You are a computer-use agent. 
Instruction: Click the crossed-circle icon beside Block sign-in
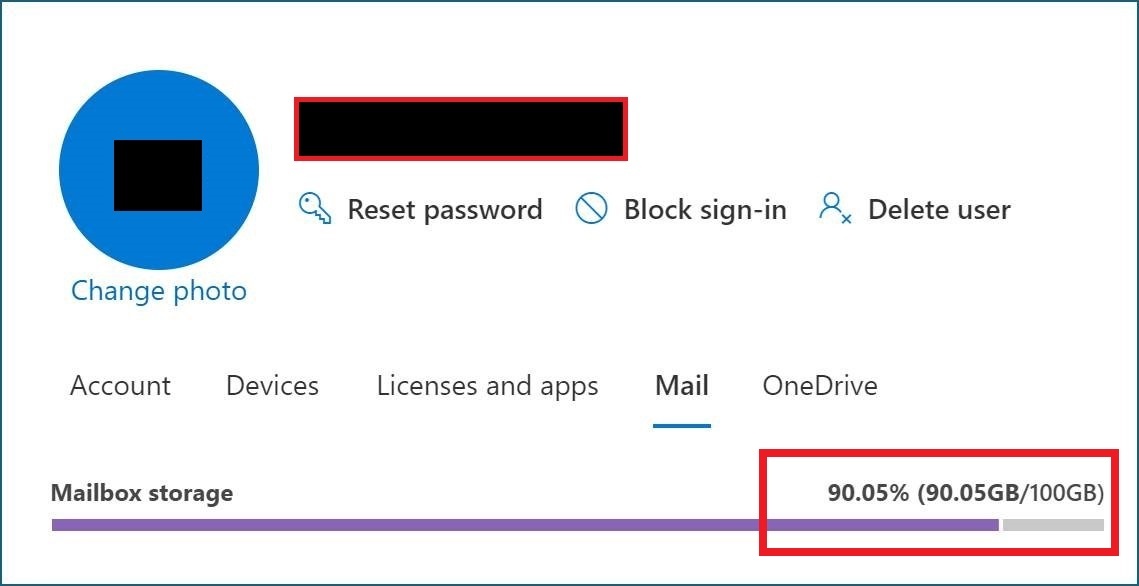[593, 209]
